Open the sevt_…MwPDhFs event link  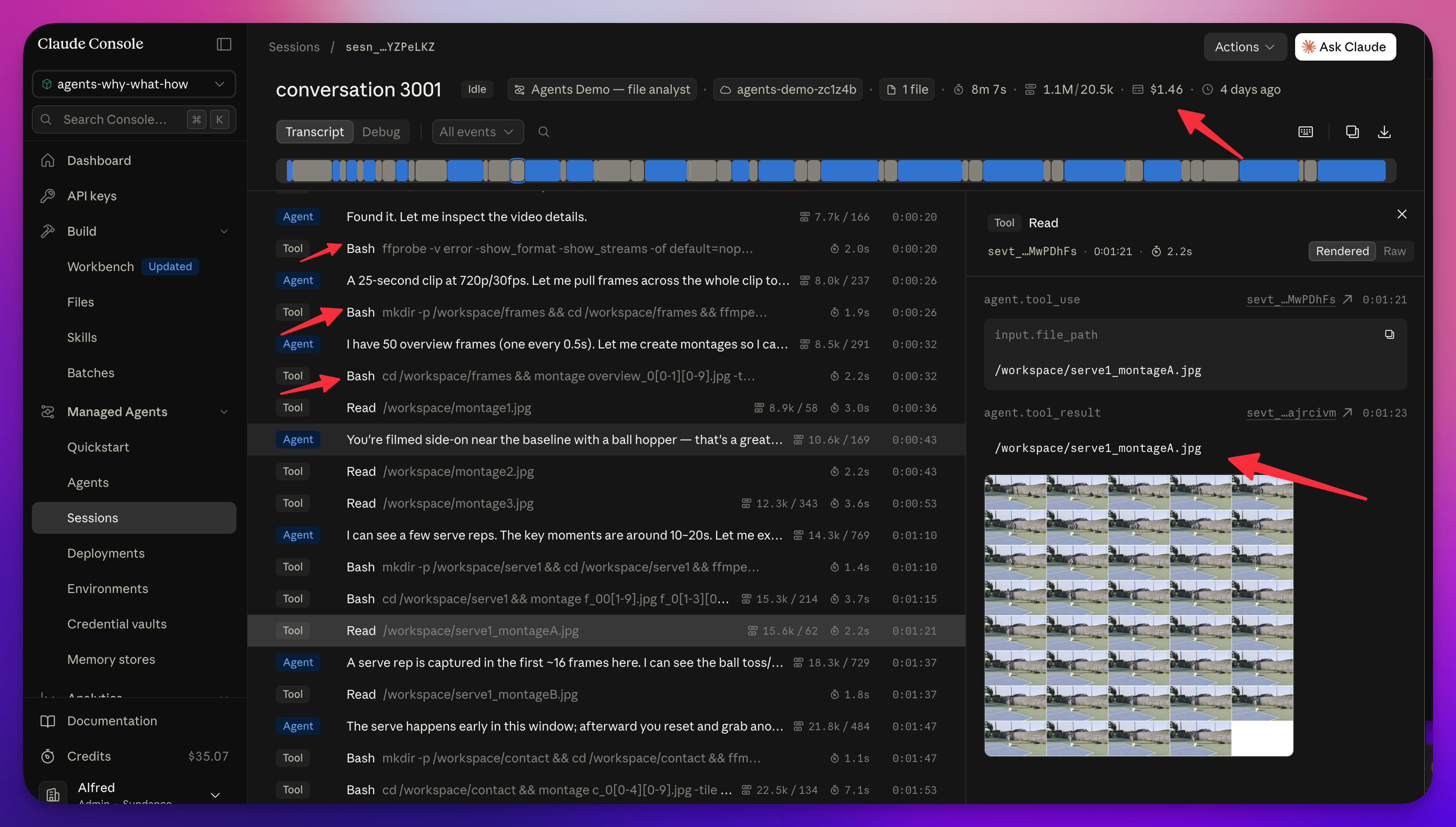tap(1291, 299)
